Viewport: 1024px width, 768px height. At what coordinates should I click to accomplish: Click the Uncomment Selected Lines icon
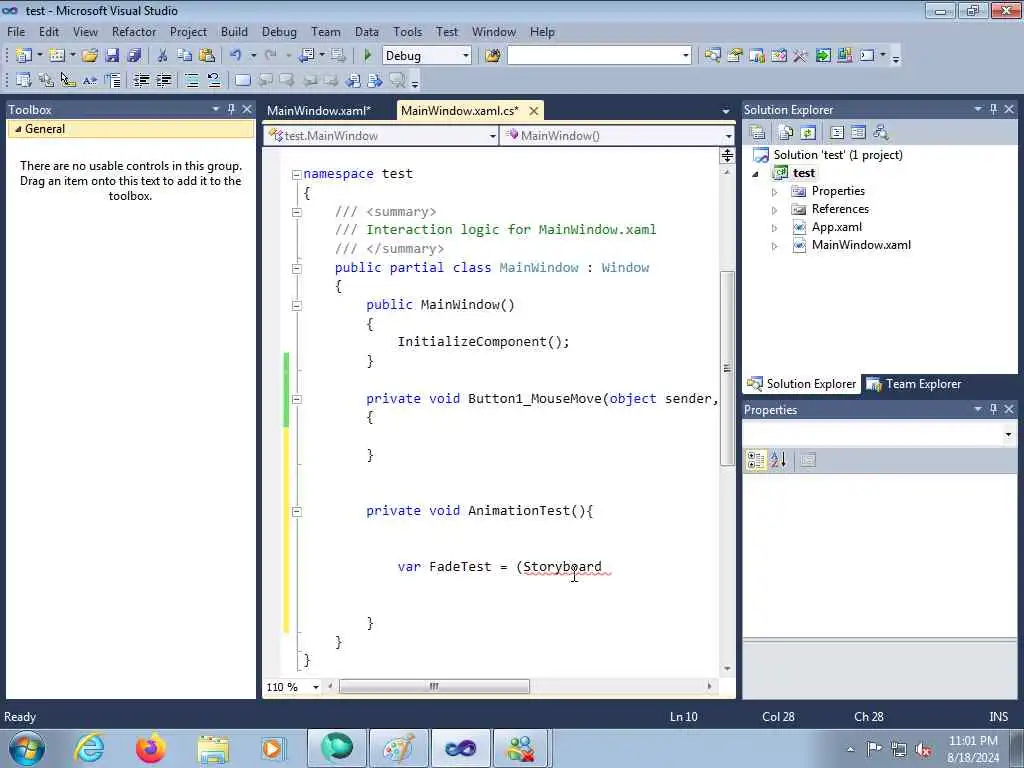click(x=214, y=80)
